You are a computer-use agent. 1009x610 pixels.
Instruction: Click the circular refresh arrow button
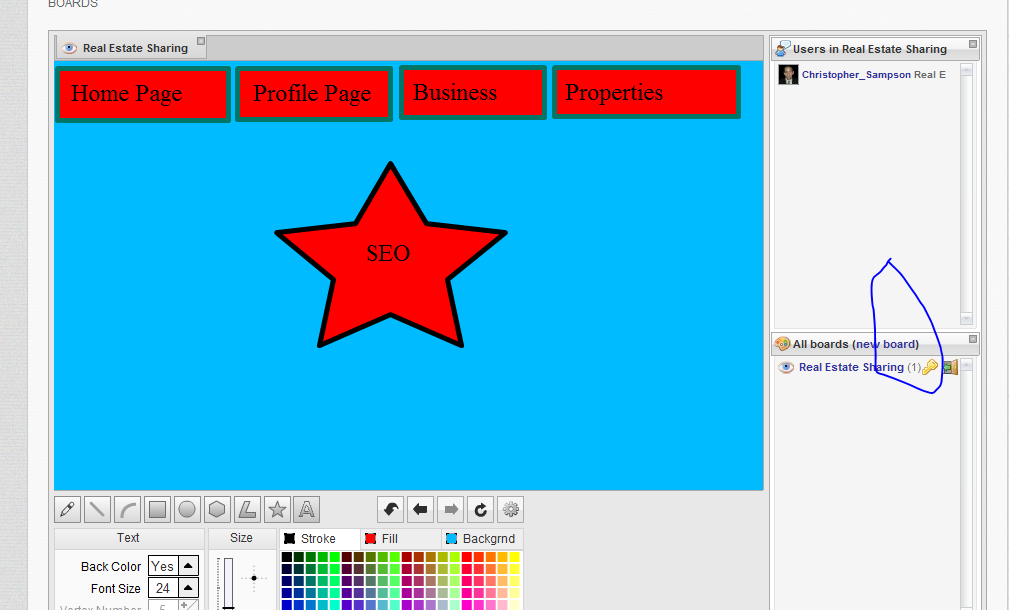(480, 510)
